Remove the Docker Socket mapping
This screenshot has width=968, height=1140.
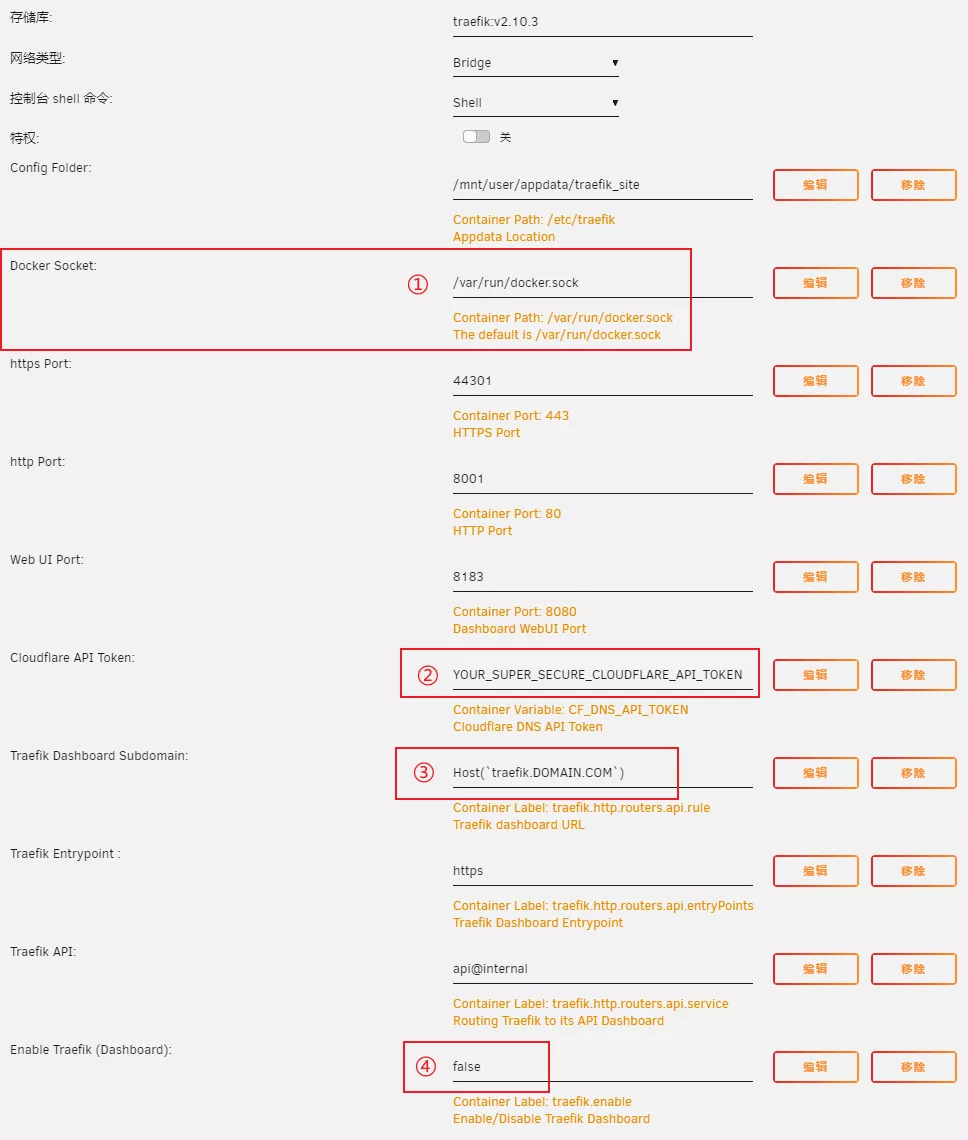(x=913, y=283)
